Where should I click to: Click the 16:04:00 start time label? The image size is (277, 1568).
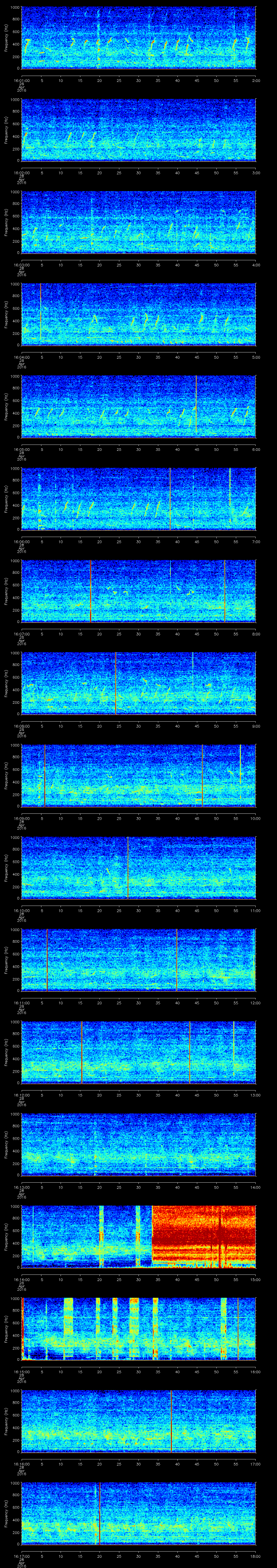click(21, 357)
